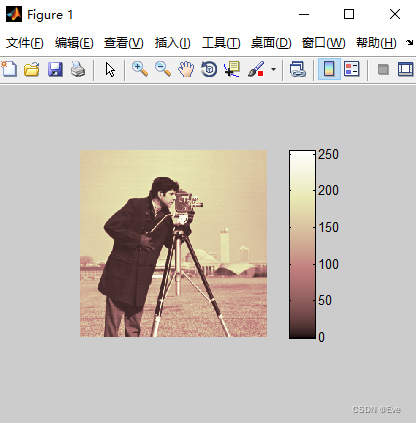Image resolution: width=416 pixels, height=423 pixels.
Task: Select the Edit Plot arrow tool
Action: (x=110, y=69)
